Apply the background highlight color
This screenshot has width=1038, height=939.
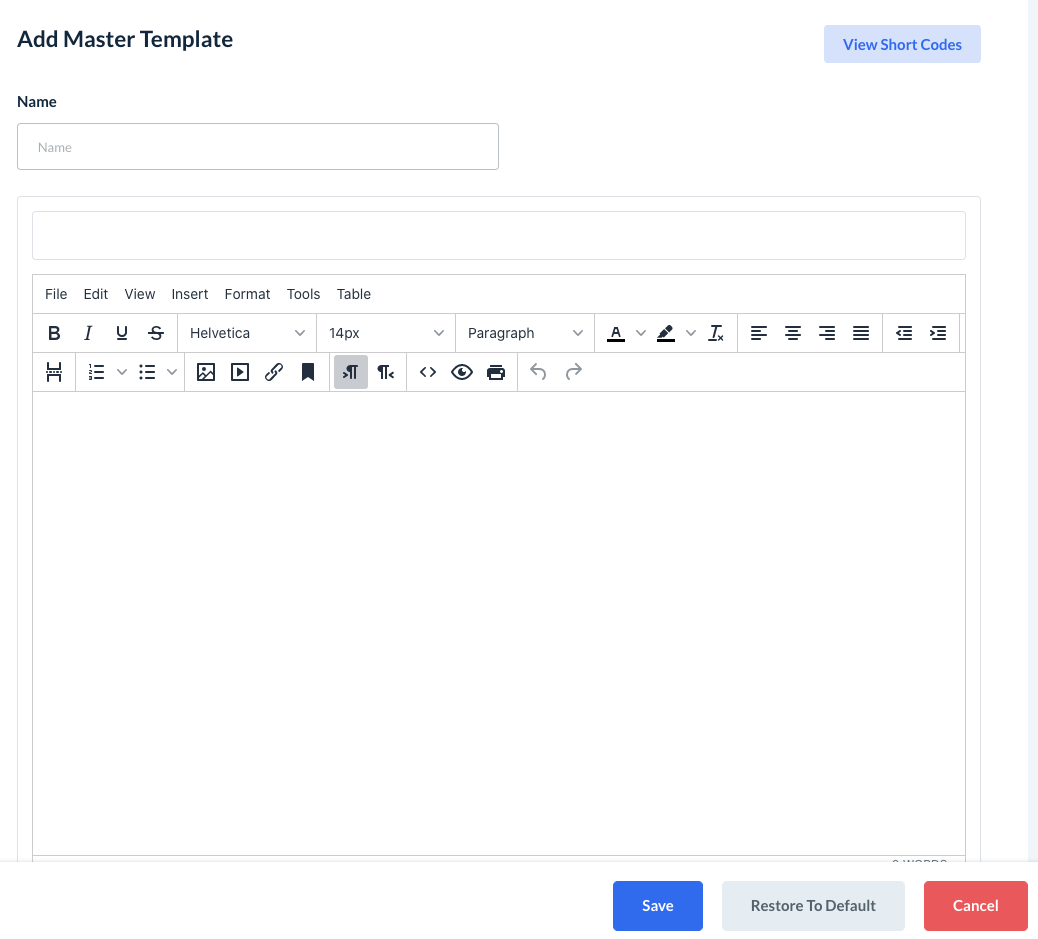click(x=666, y=333)
